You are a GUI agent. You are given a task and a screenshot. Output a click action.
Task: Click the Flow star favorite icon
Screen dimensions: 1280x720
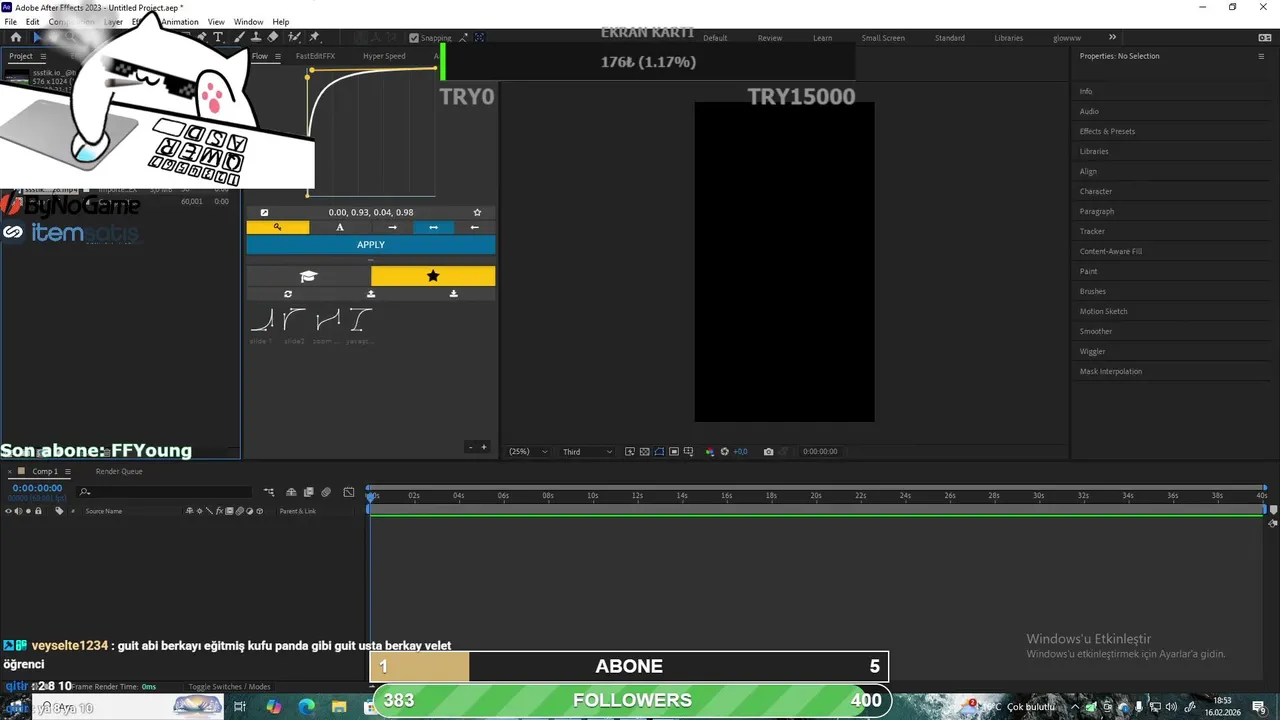point(477,212)
